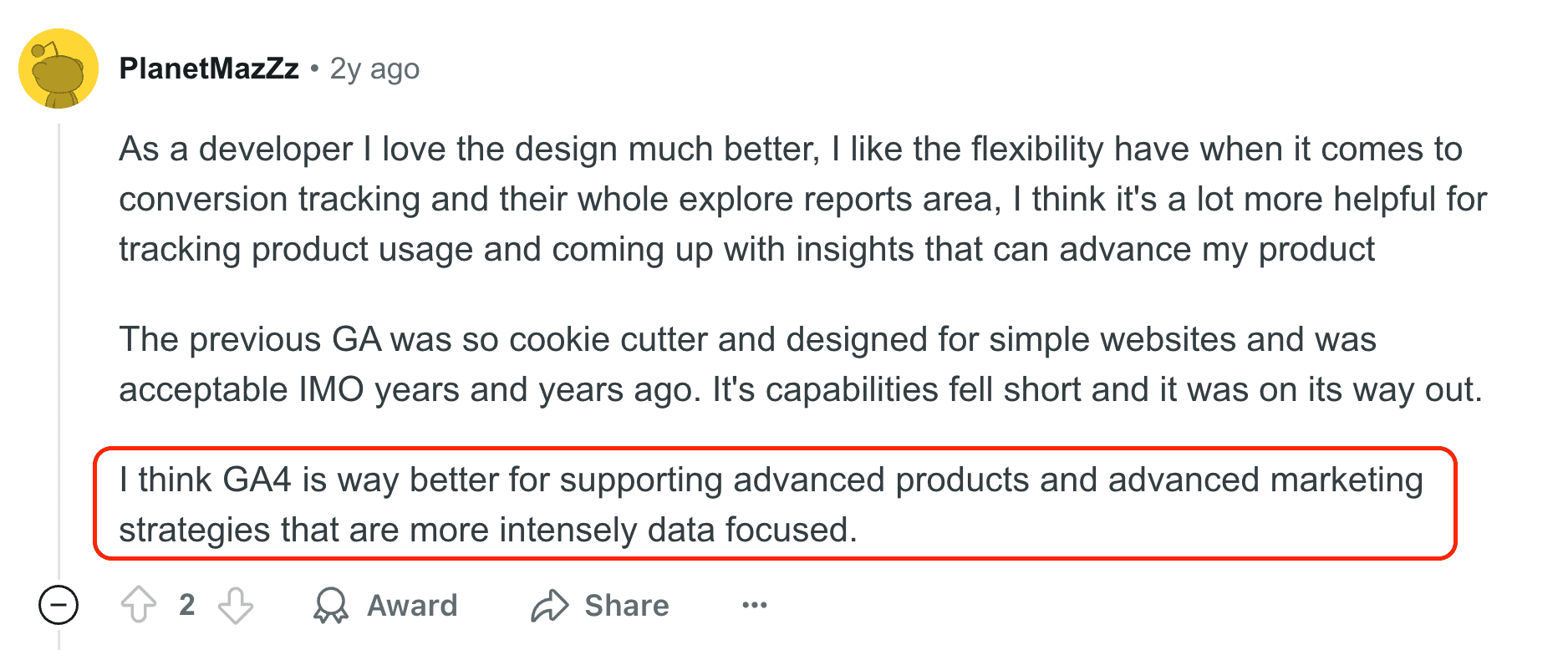Open the three-dot more options menu
This screenshot has height=650, width=1568.
point(754,605)
